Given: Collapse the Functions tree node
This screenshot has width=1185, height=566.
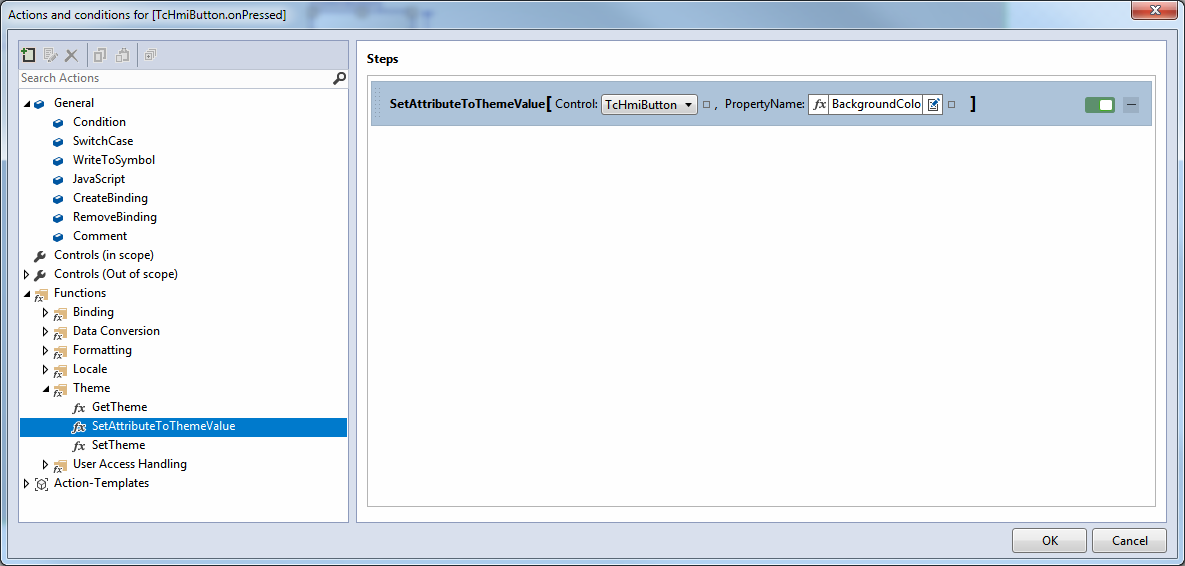Looking at the screenshot, I should pos(26,293).
